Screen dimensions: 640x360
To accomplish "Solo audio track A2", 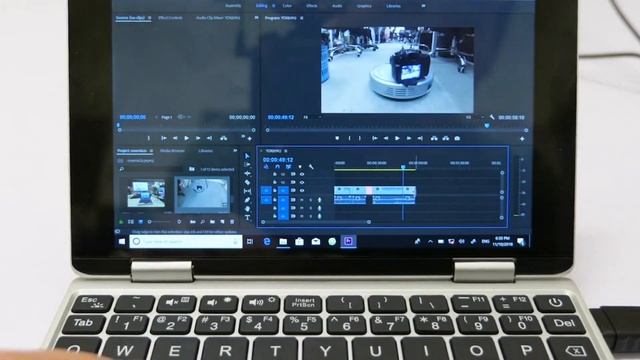I will [x=310, y=208].
